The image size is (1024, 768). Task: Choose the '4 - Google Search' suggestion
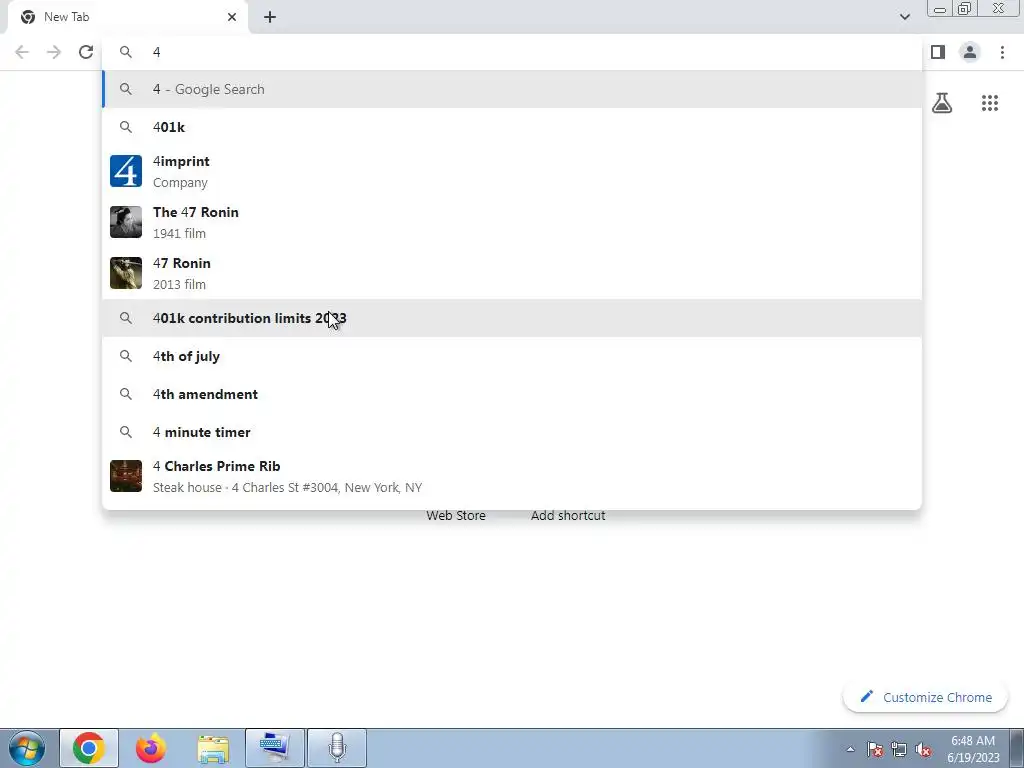(x=512, y=89)
